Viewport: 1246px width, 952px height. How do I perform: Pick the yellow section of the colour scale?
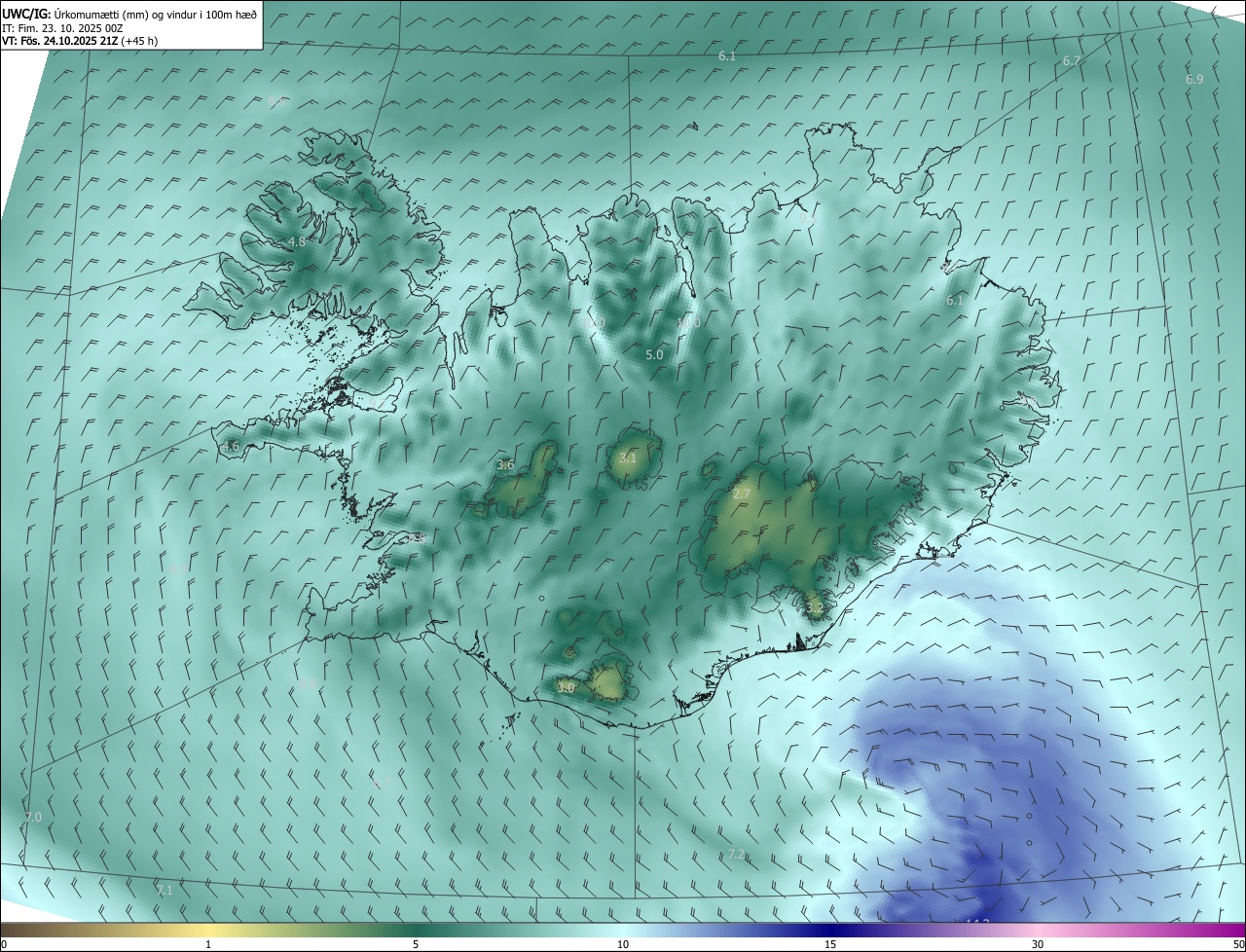208,930
